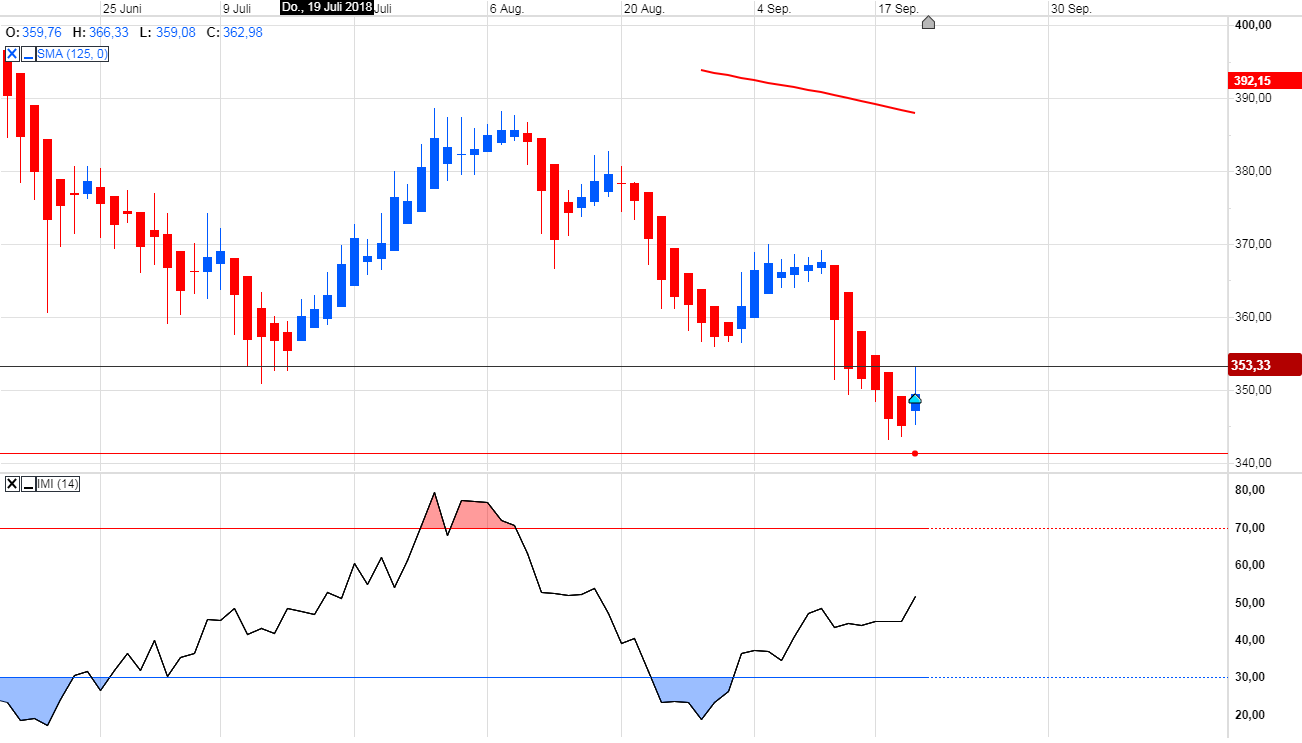
Task: Click the descending red trendline on the price chart
Action: tap(808, 90)
